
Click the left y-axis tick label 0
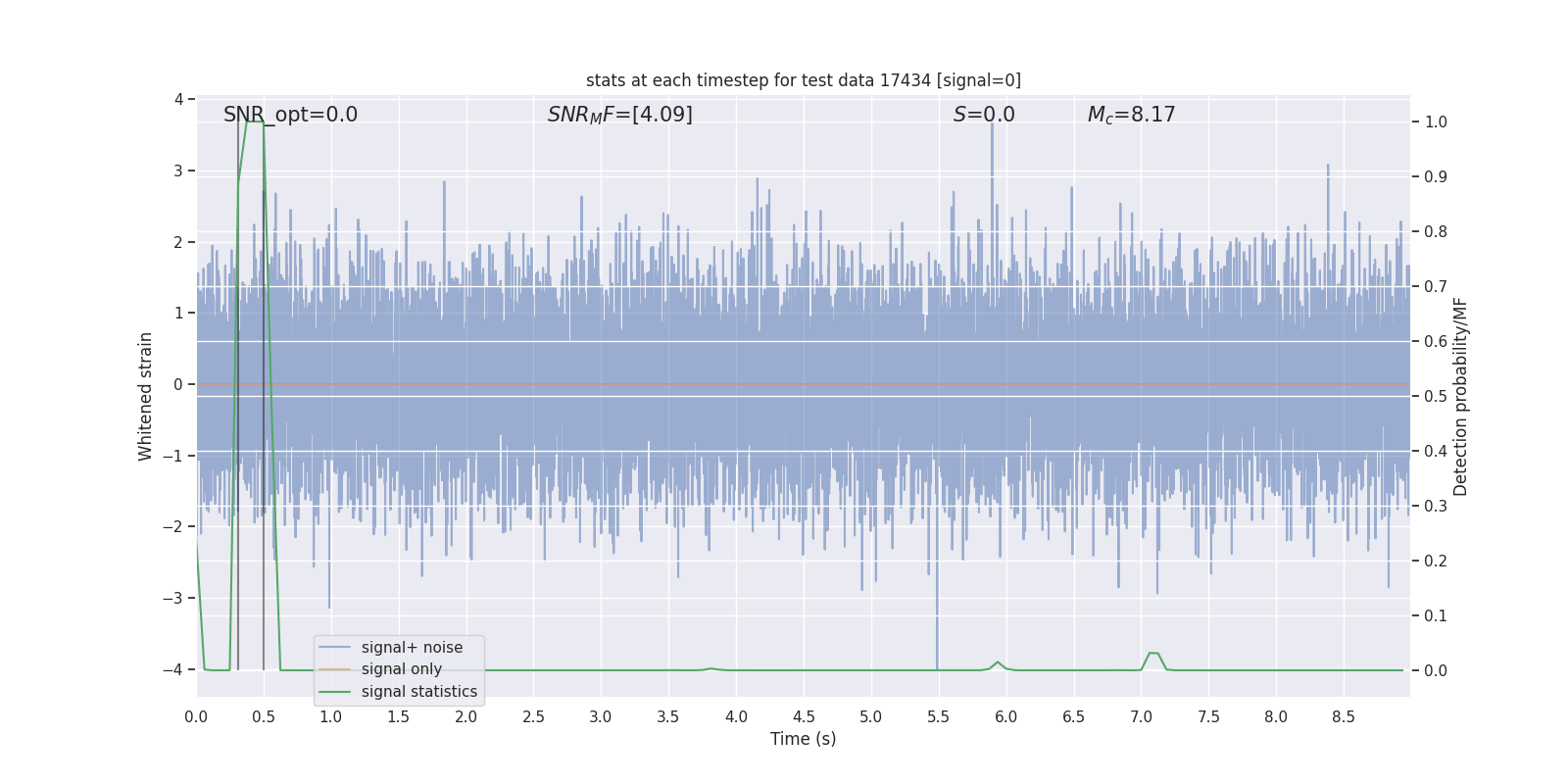[x=178, y=385]
